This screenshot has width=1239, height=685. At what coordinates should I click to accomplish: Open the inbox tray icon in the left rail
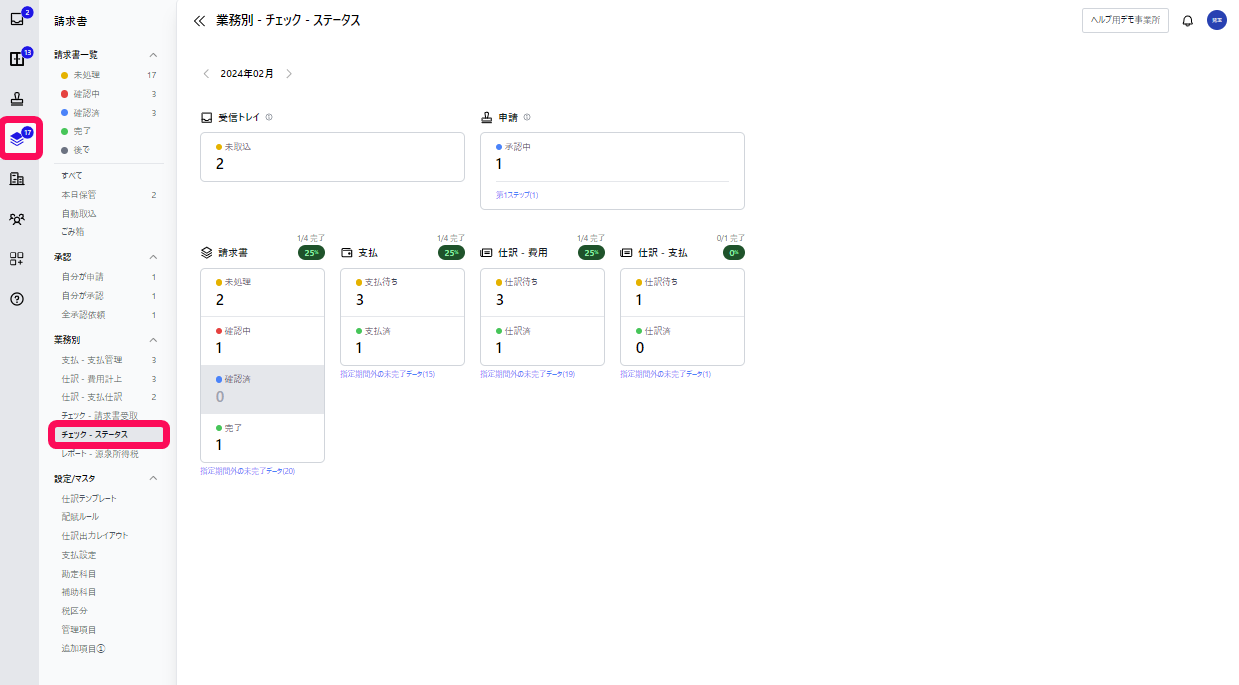click(17, 19)
